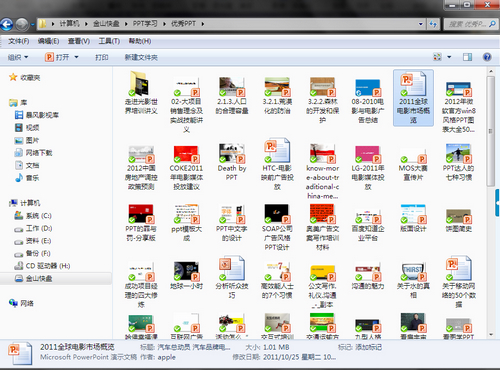Expand the arrow next to 打开
This screenshot has height=370, width=500.
tap(76, 57)
